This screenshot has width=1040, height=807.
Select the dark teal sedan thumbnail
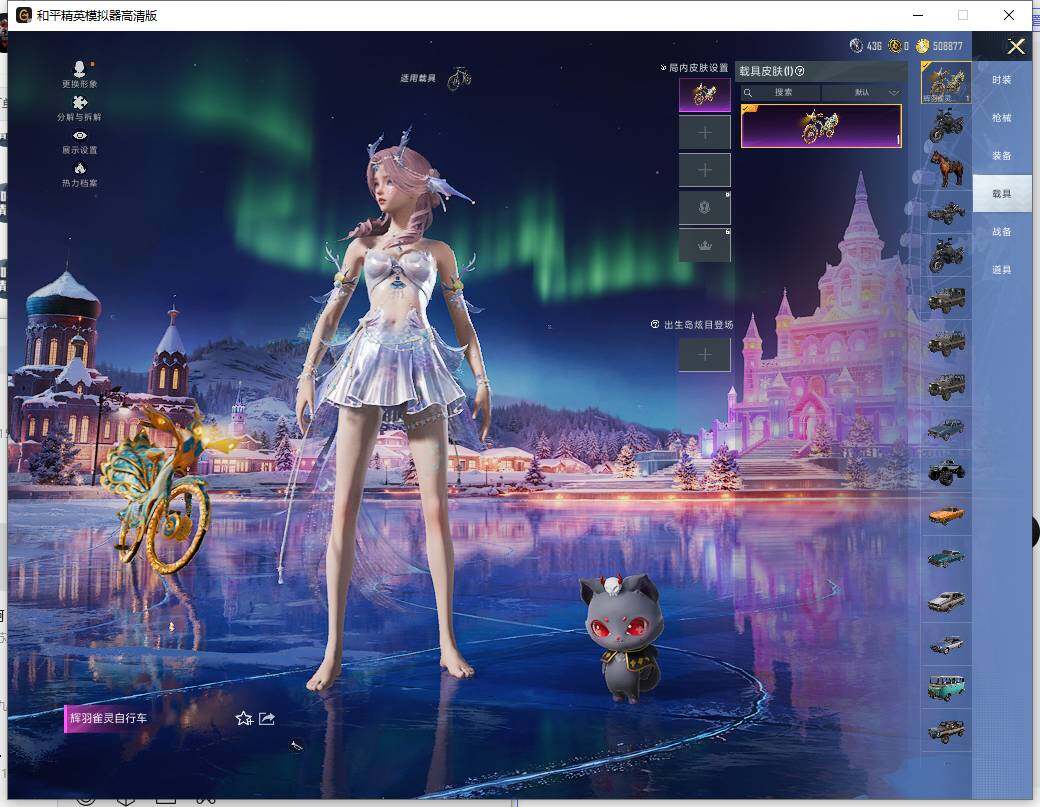946,558
